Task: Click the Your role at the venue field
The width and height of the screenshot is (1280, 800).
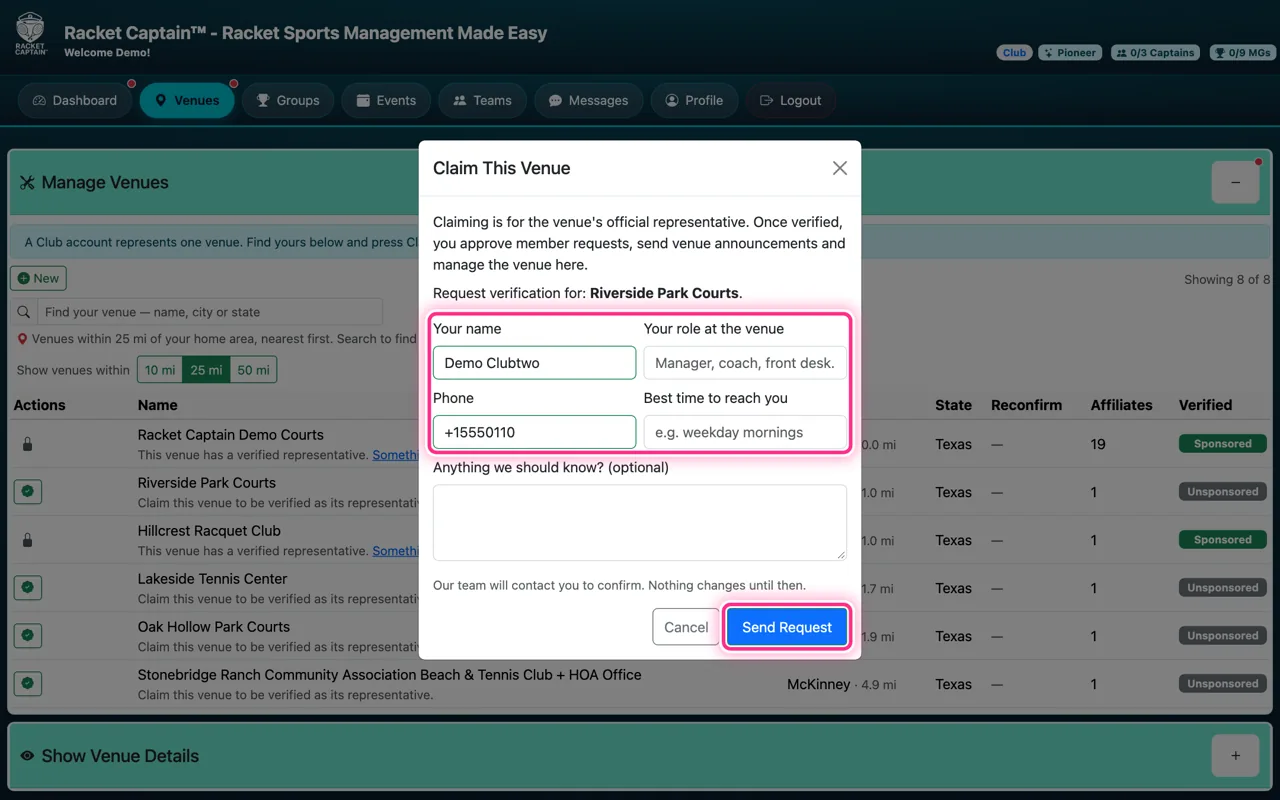Action: coord(745,363)
